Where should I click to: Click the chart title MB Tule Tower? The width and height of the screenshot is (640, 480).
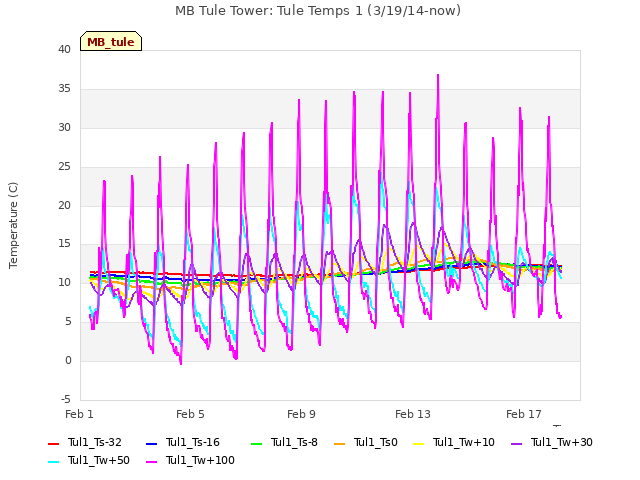(318, 11)
